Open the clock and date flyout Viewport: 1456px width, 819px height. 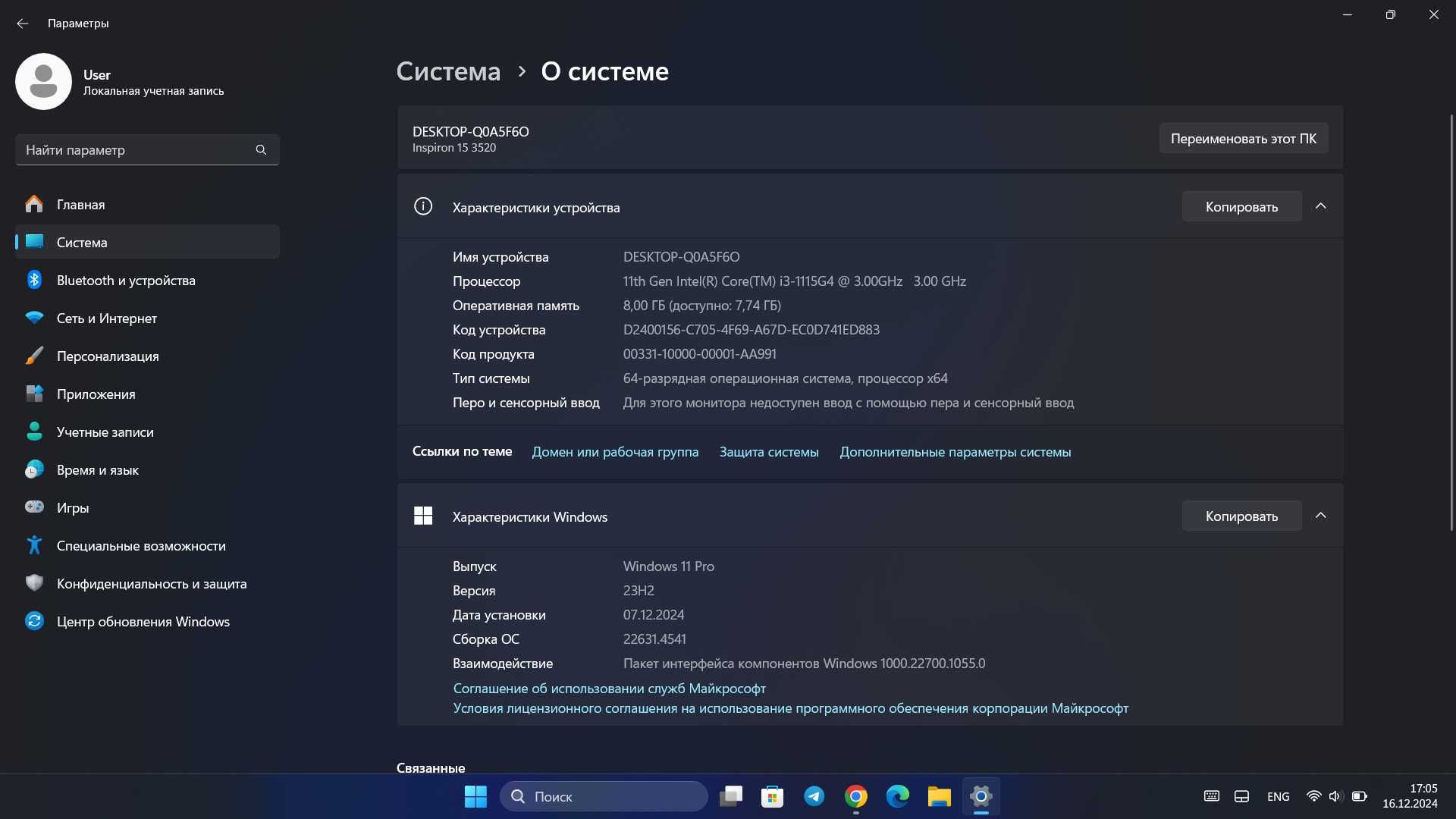[x=1410, y=796]
